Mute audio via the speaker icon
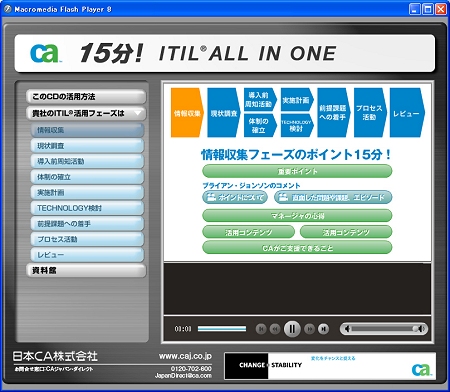 [347, 329]
